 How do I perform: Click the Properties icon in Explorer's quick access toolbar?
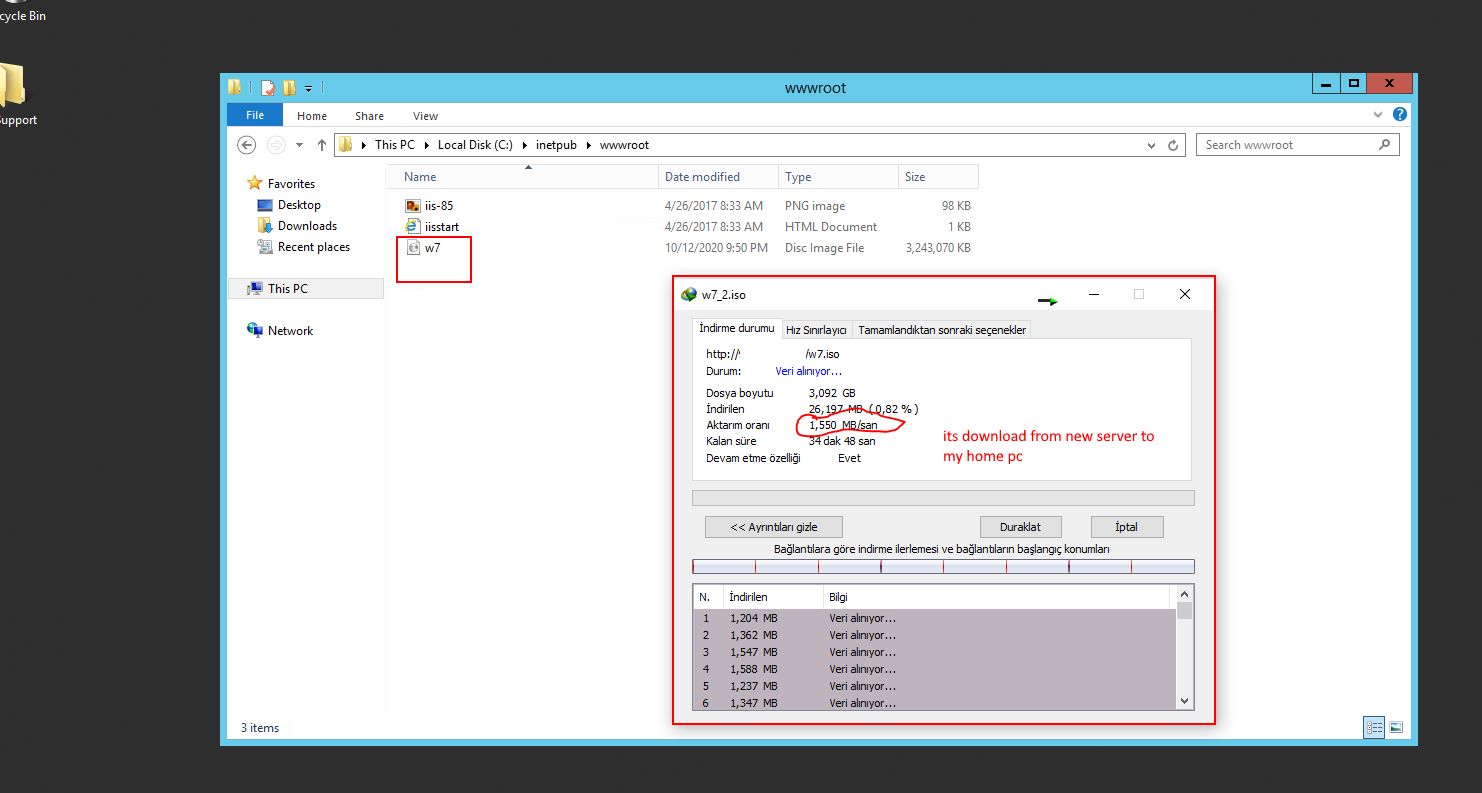tap(268, 87)
